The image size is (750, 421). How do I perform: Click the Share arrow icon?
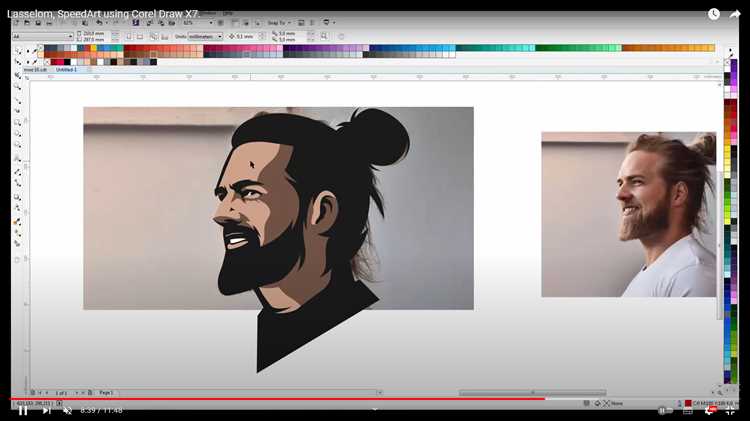(x=735, y=14)
